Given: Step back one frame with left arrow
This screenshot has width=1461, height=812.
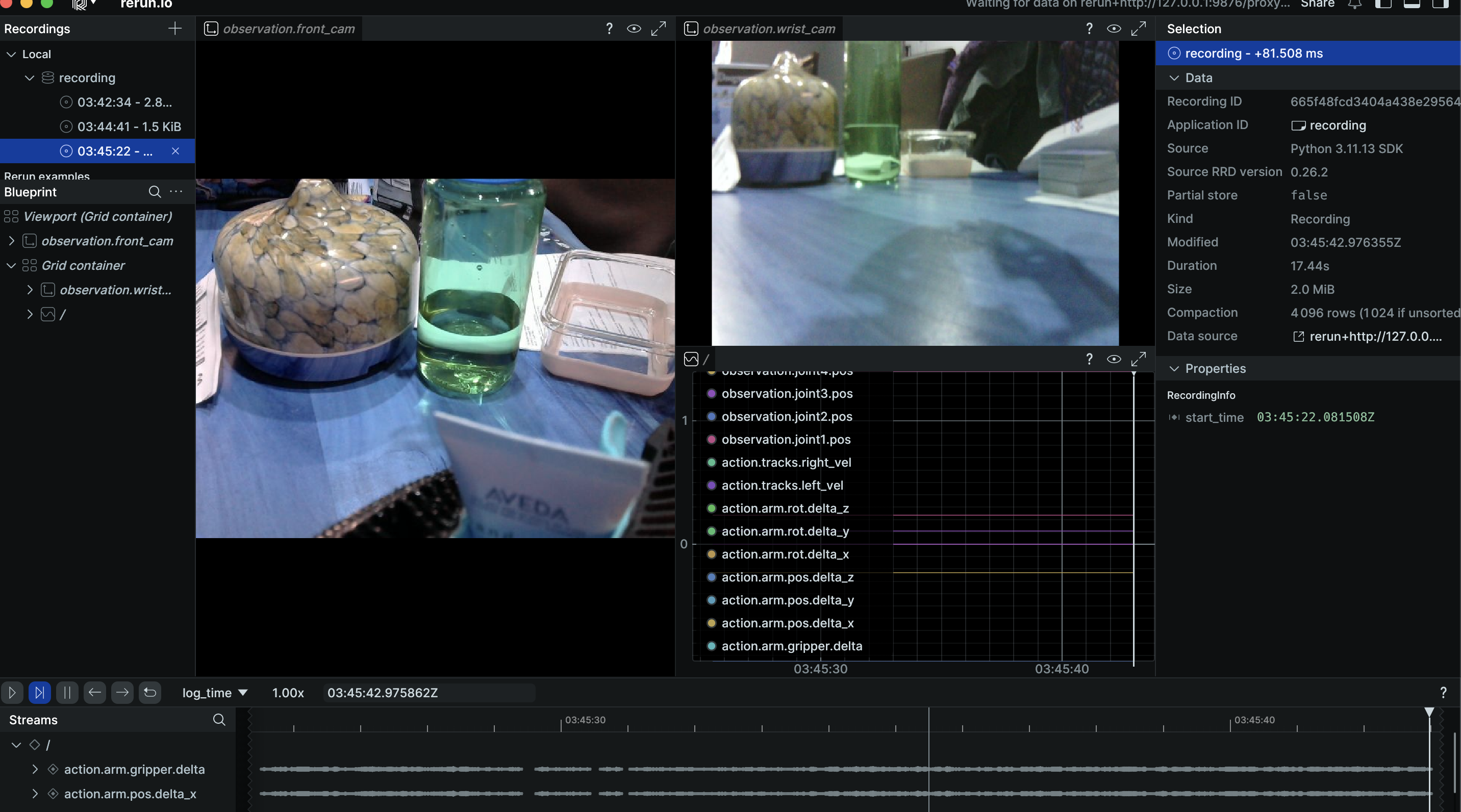Looking at the screenshot, I should coord(95,692).
